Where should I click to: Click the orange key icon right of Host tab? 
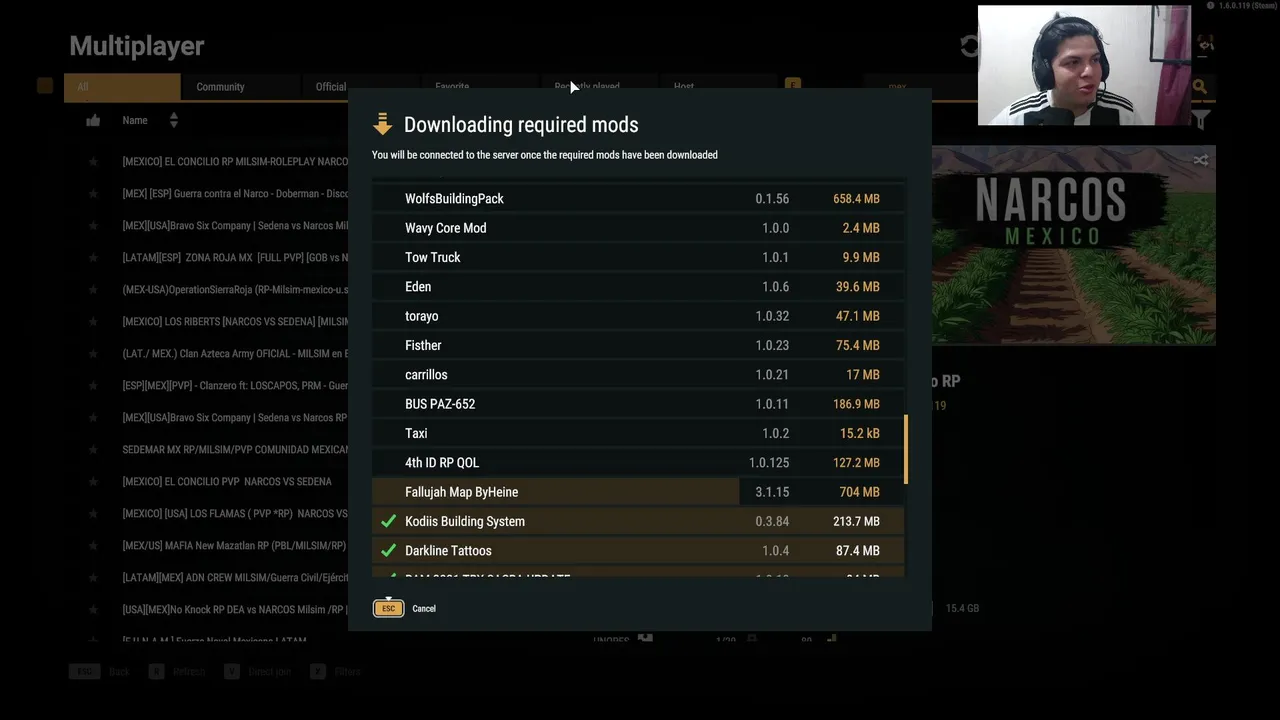pos(793,86)
